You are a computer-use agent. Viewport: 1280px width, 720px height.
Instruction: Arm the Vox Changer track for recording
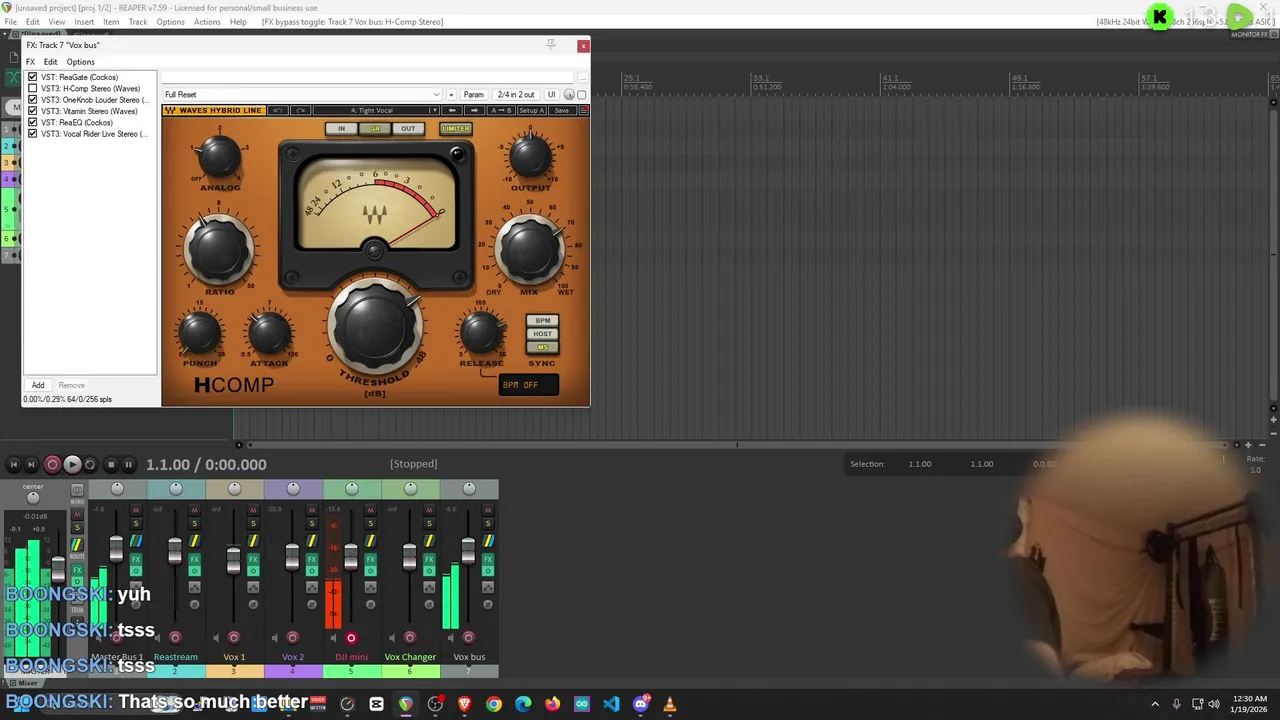pos(410,638)
